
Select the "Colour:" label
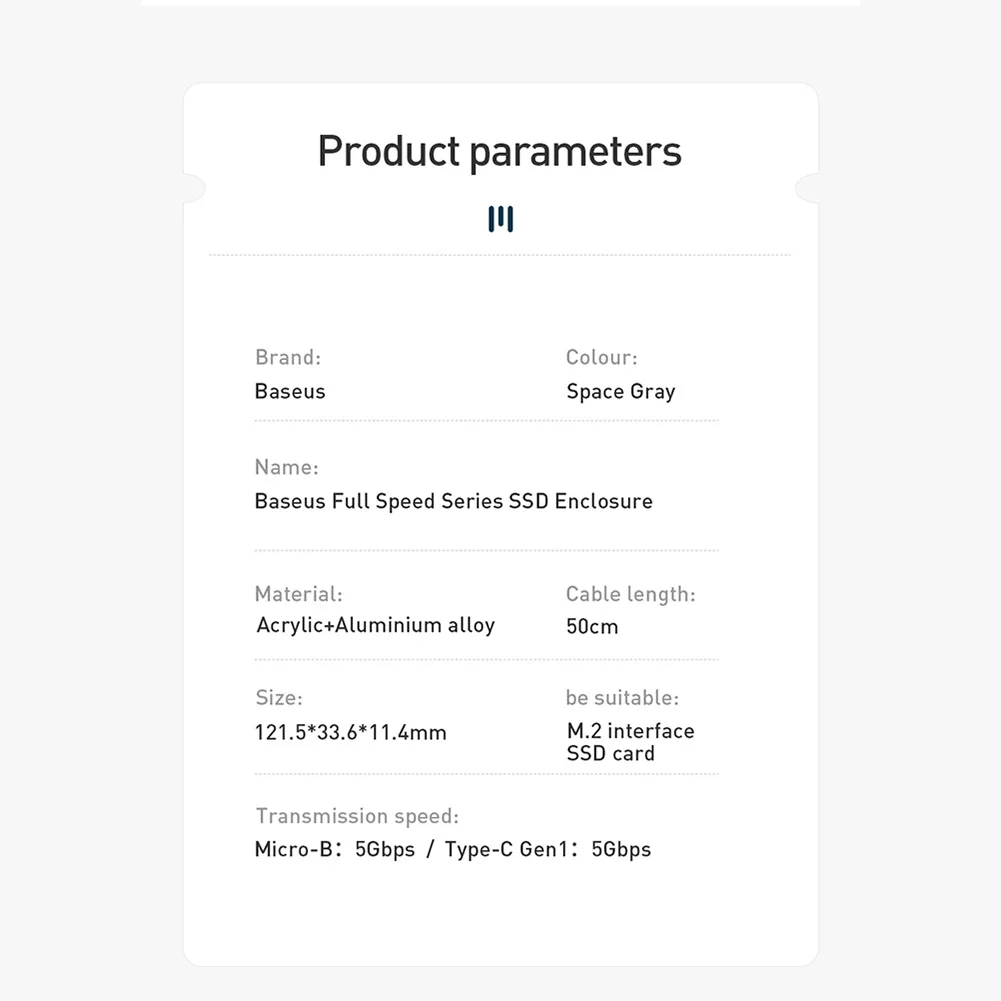(601, 357)
